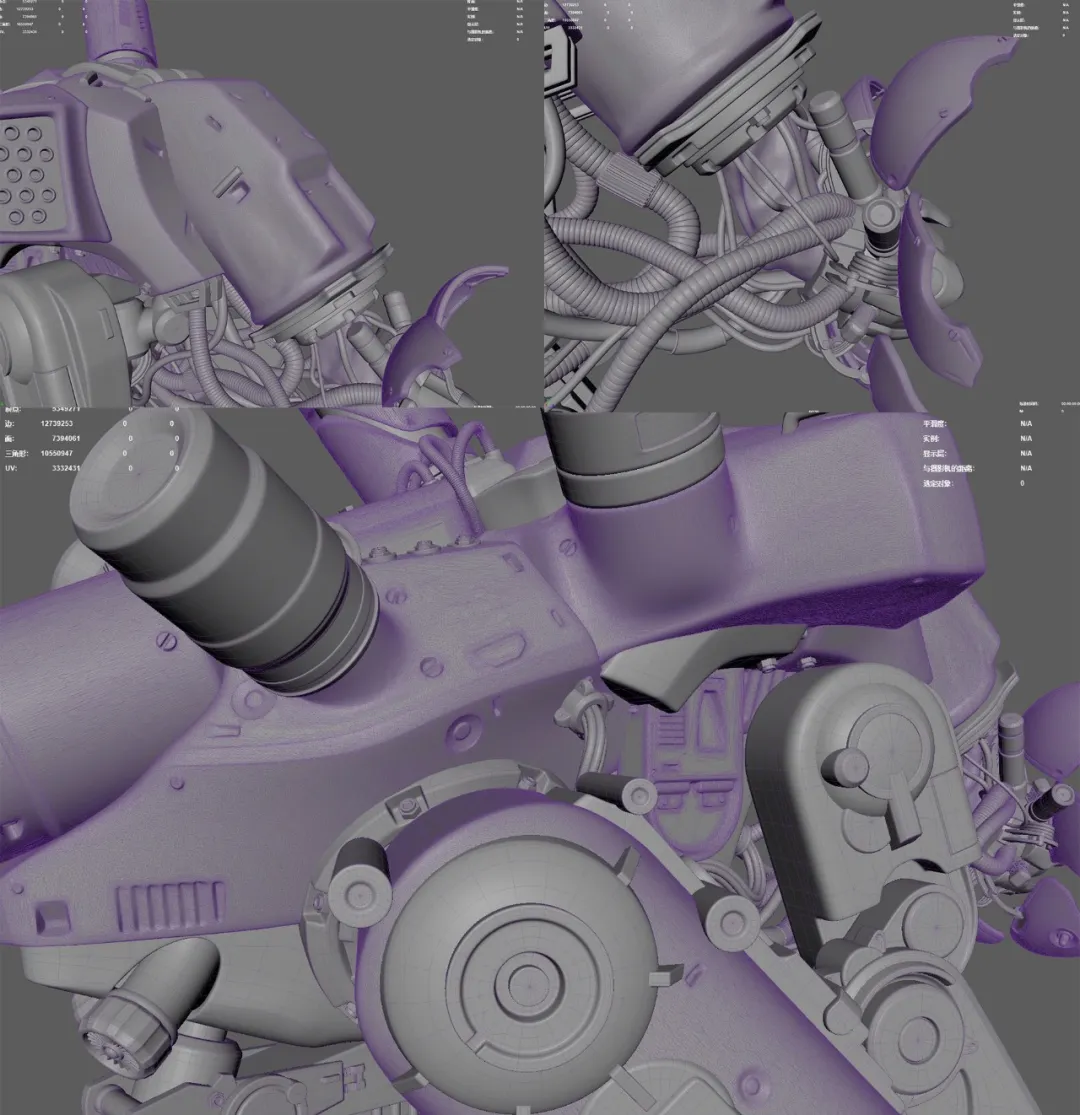Viewport: 1080px width, 1115px height.
Task: Click the 选定对象 value 0 in lower viewport
Action: [1022, 483]
